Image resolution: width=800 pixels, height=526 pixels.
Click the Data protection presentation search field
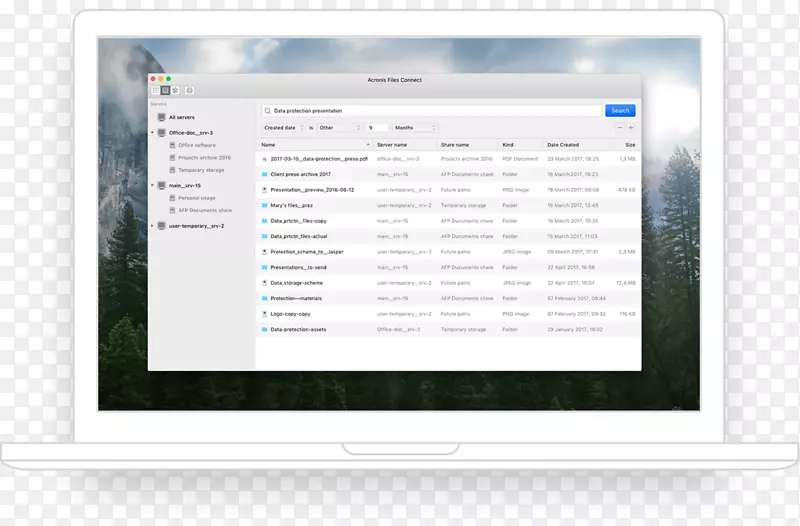[x=430, y=111]
